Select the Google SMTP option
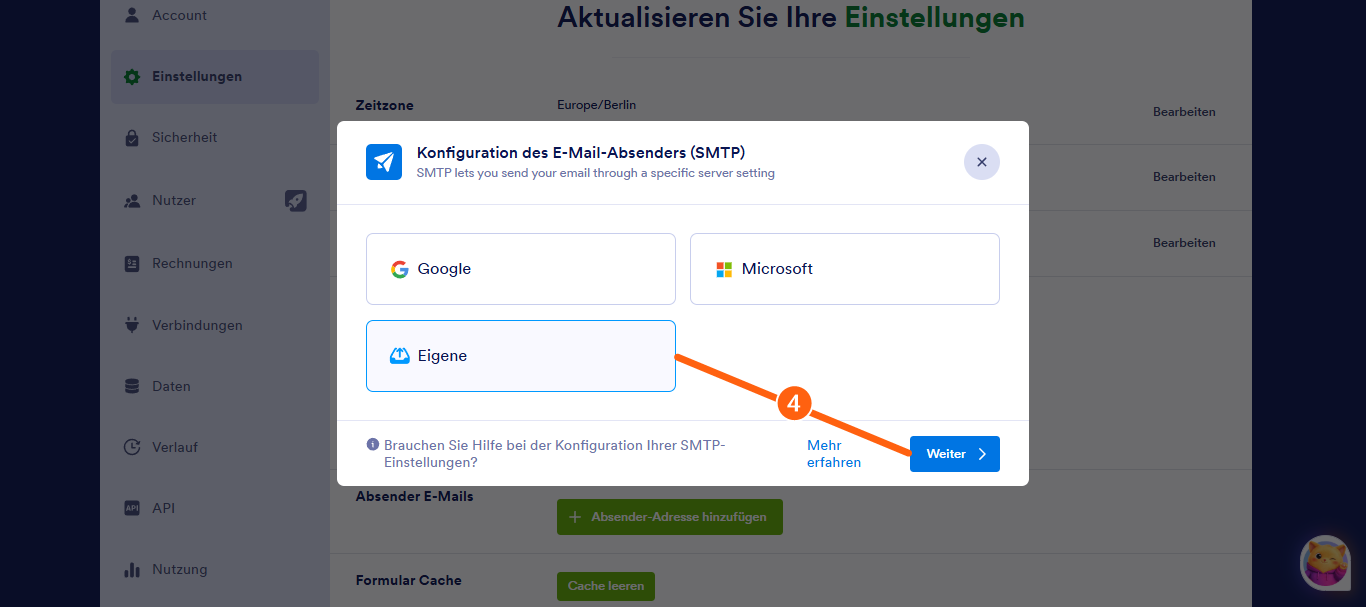1366x607 pixels. (x=521, y=269)
